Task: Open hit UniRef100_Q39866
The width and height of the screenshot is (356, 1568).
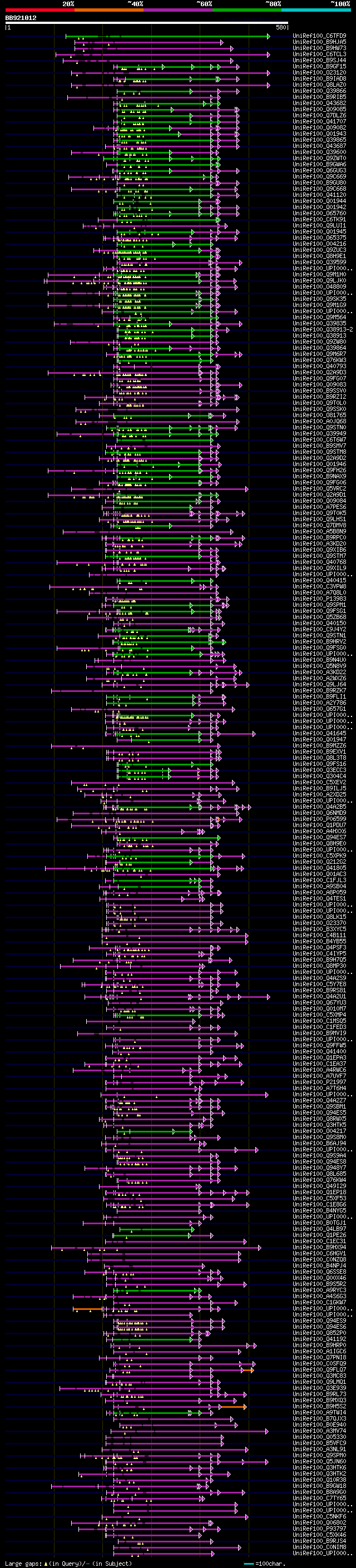Action: click(319, 91)
